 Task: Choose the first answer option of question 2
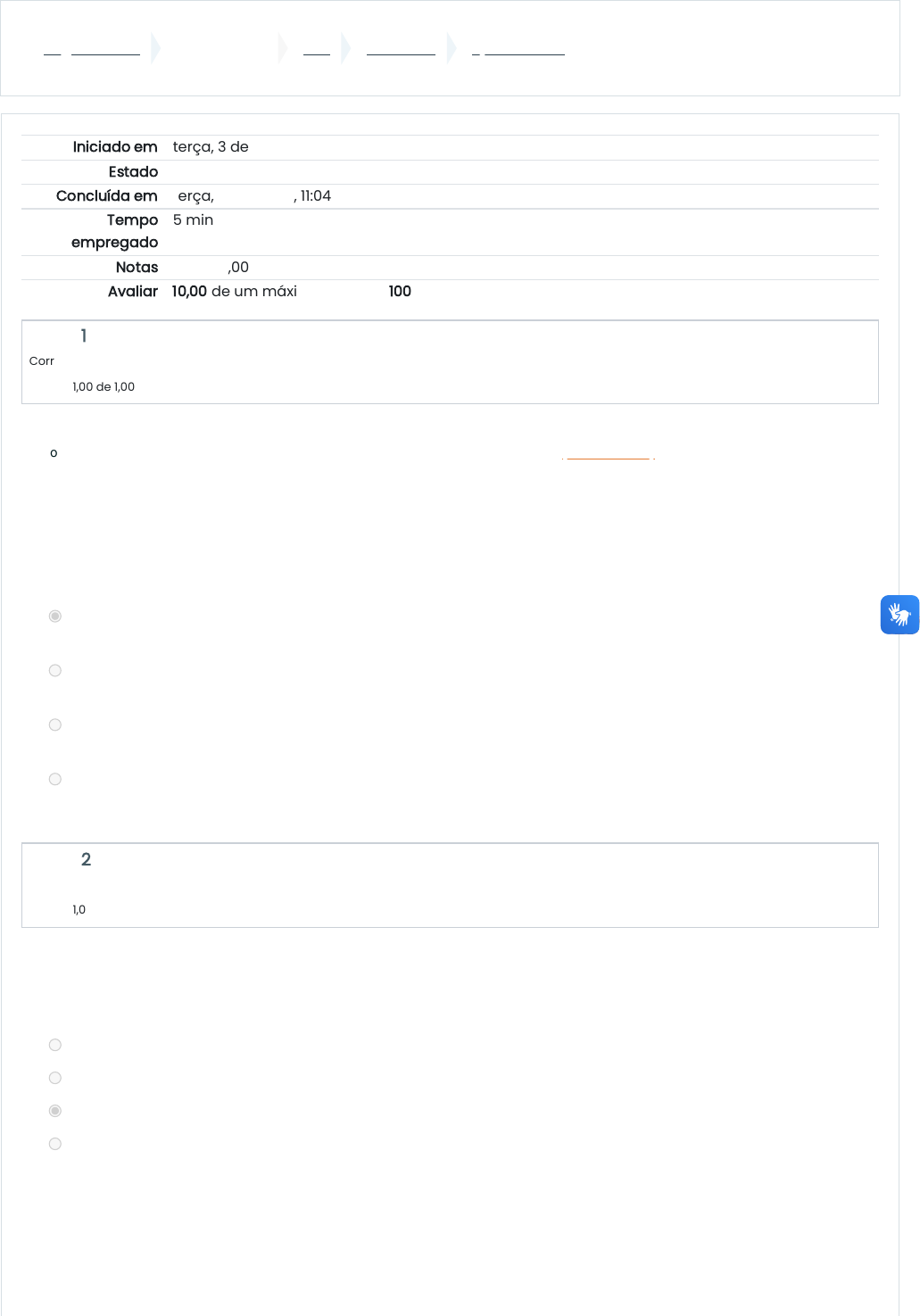tap(55, 1046)
